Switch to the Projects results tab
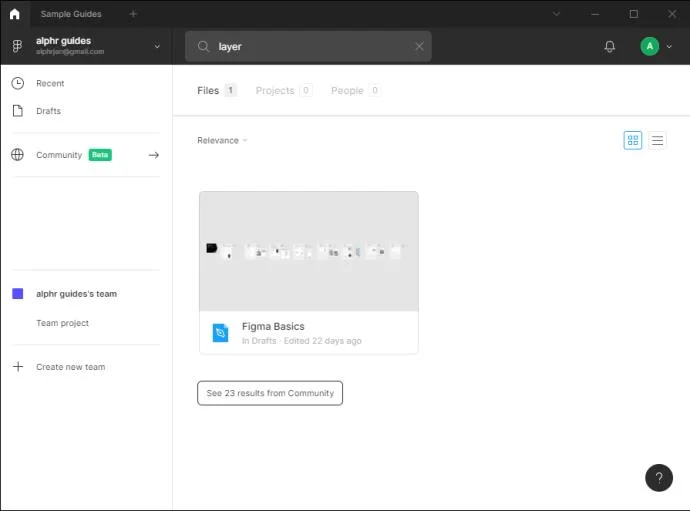 [284, 90]
